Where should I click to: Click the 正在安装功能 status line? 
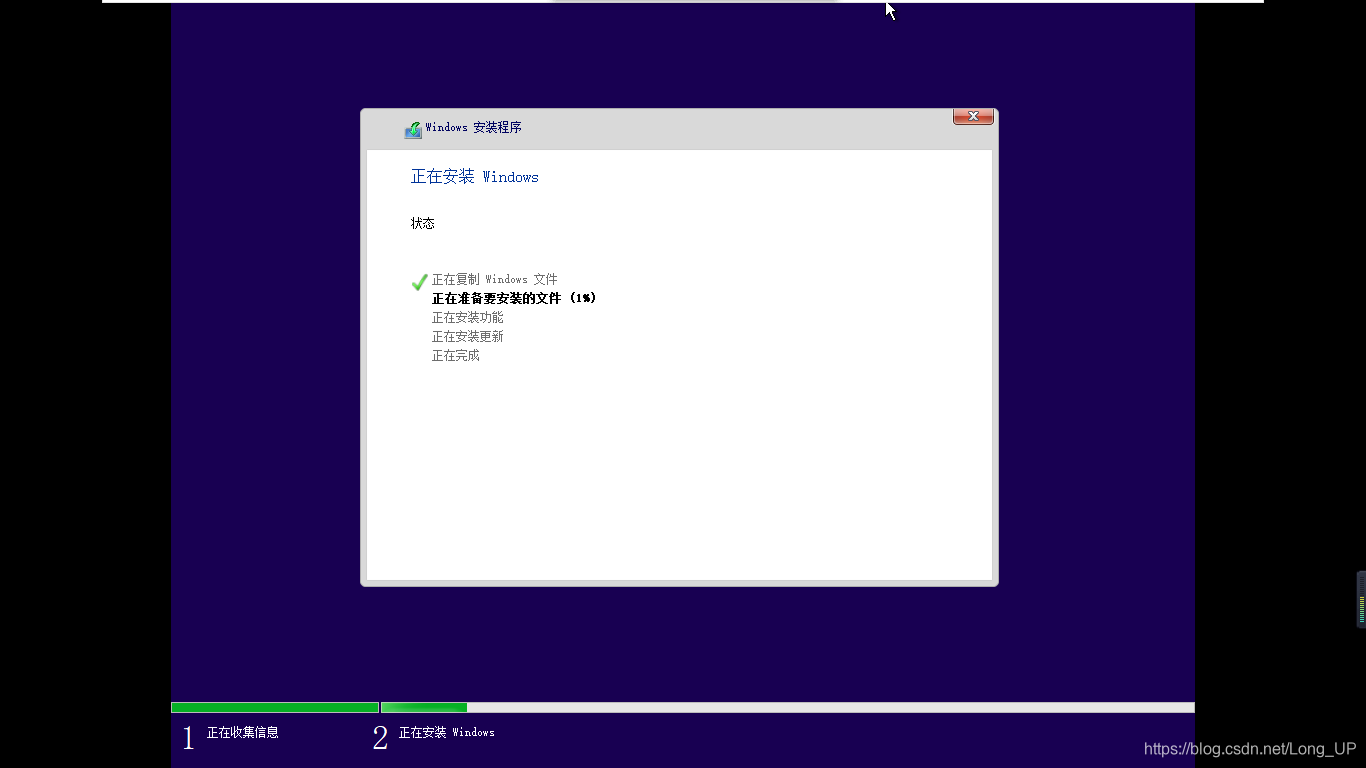click(468, 318)
